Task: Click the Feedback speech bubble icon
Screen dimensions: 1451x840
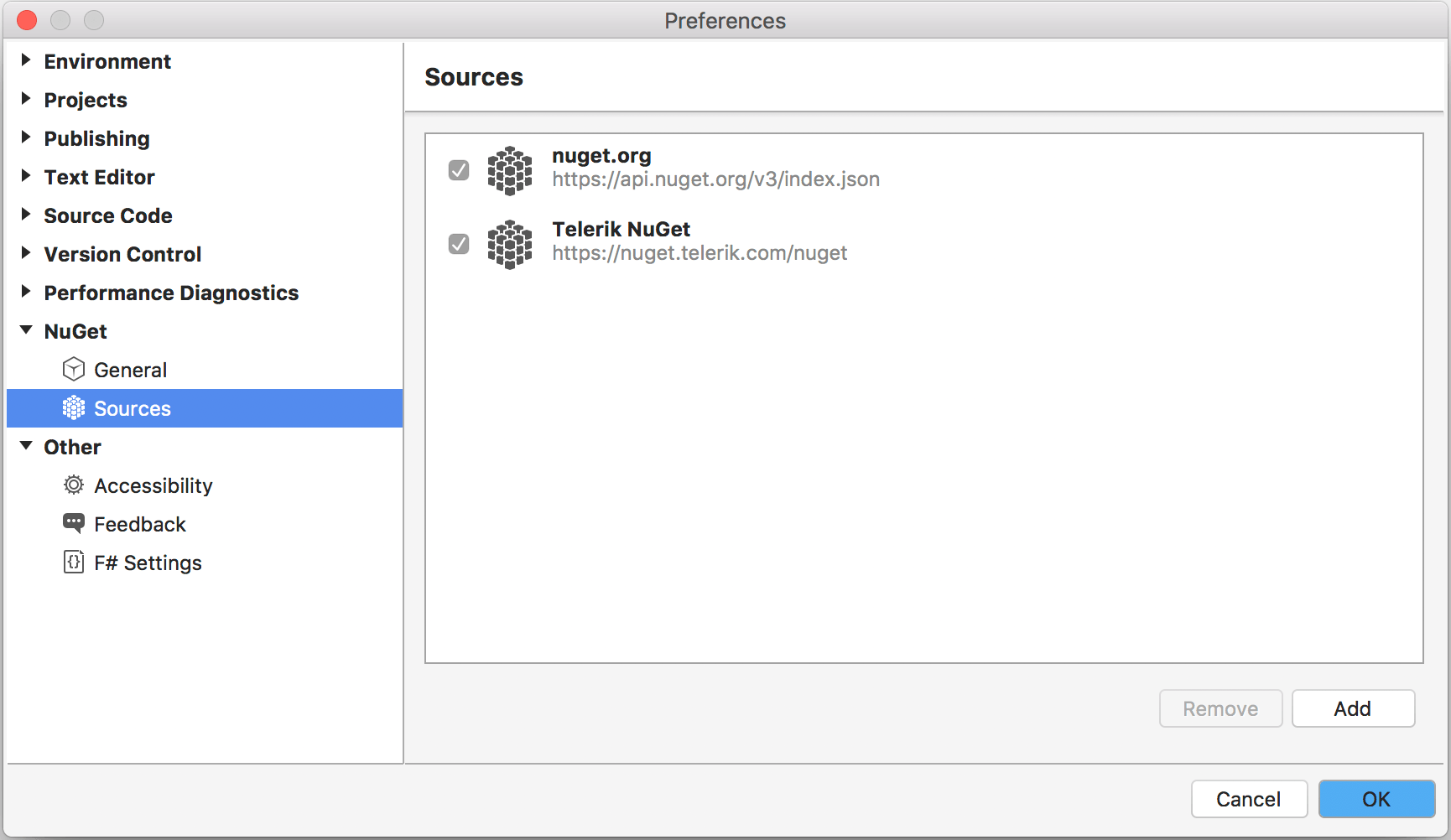Action: (x=74, y=523)
